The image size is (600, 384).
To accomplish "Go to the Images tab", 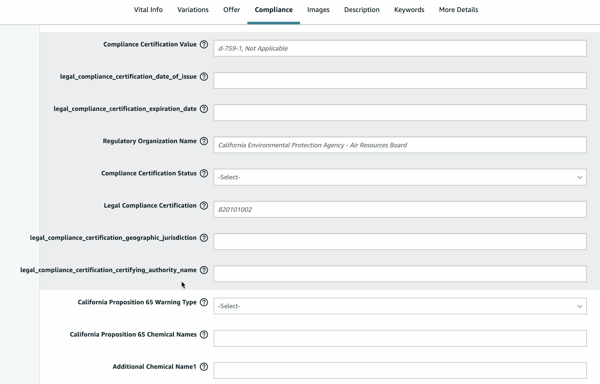I will click(318, 10).
